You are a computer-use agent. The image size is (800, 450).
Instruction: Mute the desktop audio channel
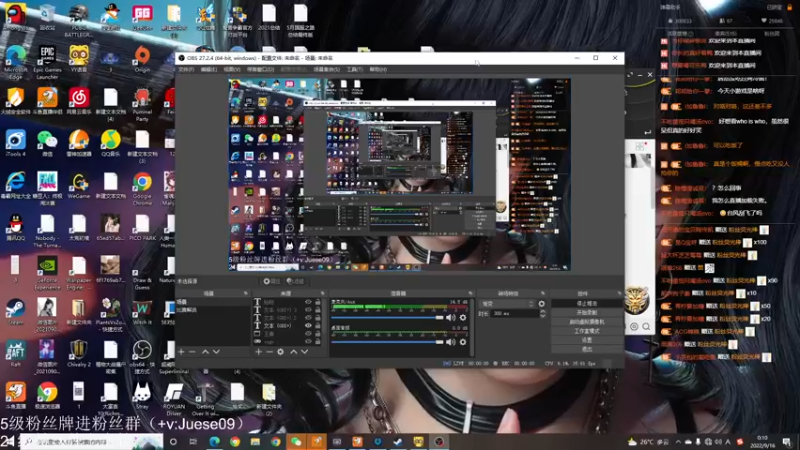coord(451,342)
